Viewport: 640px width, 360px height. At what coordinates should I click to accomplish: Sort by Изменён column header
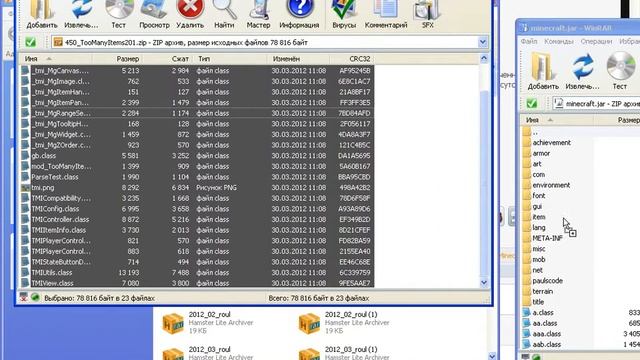point(298,59)
